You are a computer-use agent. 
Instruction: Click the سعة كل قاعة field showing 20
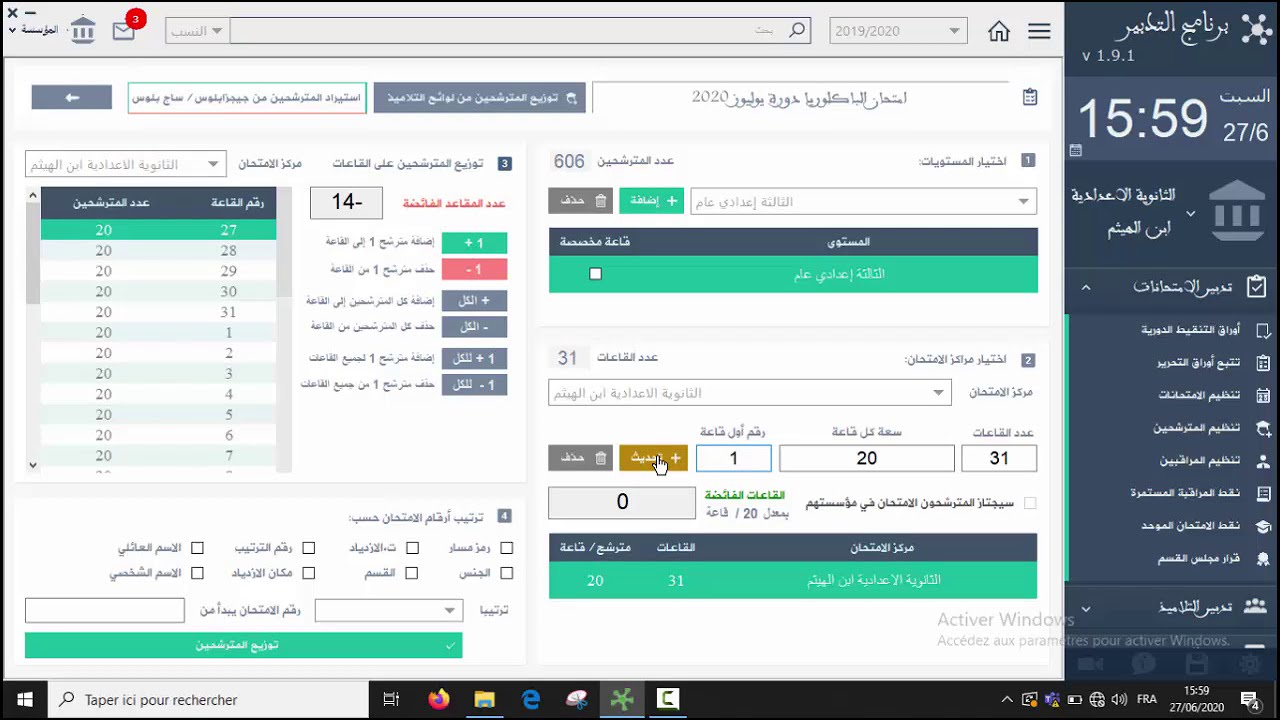866,458
